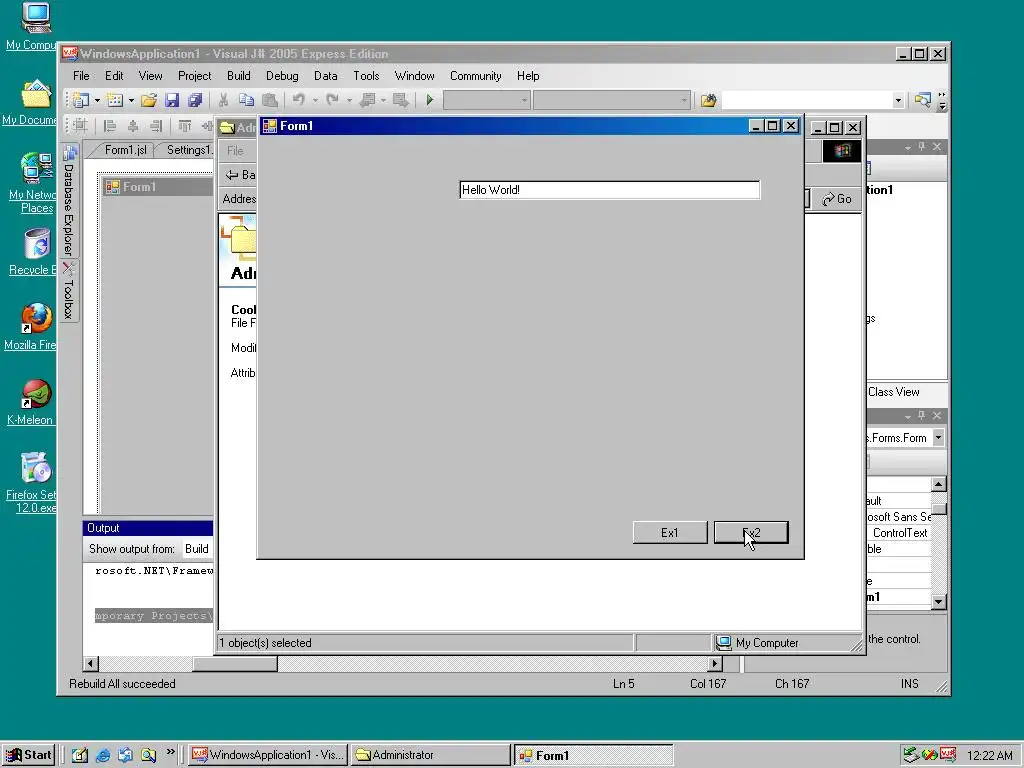This screenshot has width=1024, height=768.
Task: Click the Solution Explorer toolbar icon
Action: click(923, 100)
